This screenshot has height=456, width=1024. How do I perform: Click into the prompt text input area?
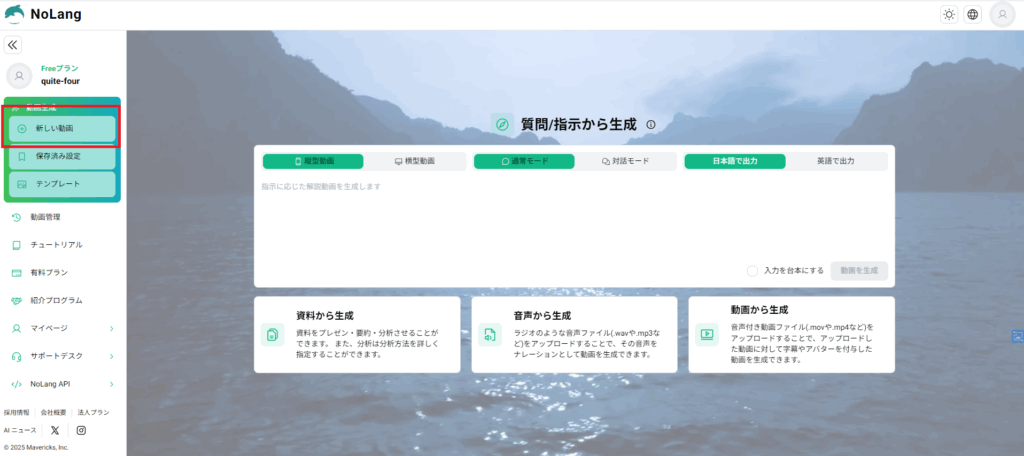pos(574,220)
